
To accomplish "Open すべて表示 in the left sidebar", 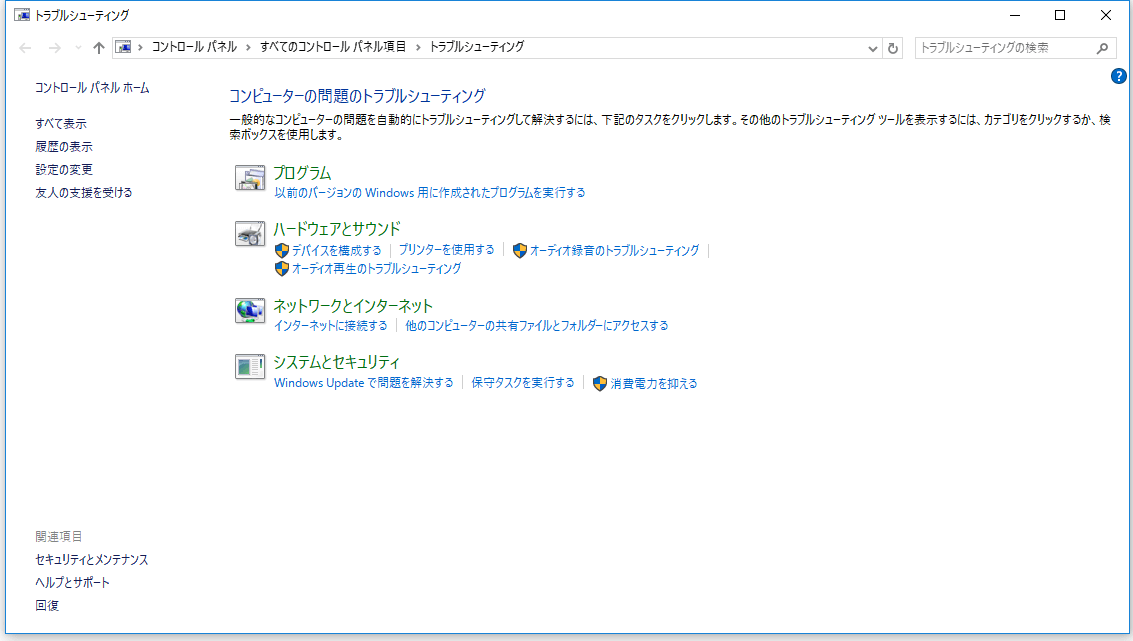I will [x=61, y=124].
